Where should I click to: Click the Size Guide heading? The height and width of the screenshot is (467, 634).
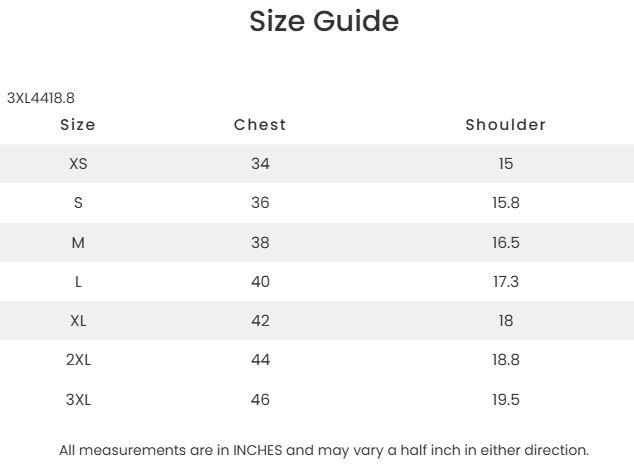tap(324, 21)
